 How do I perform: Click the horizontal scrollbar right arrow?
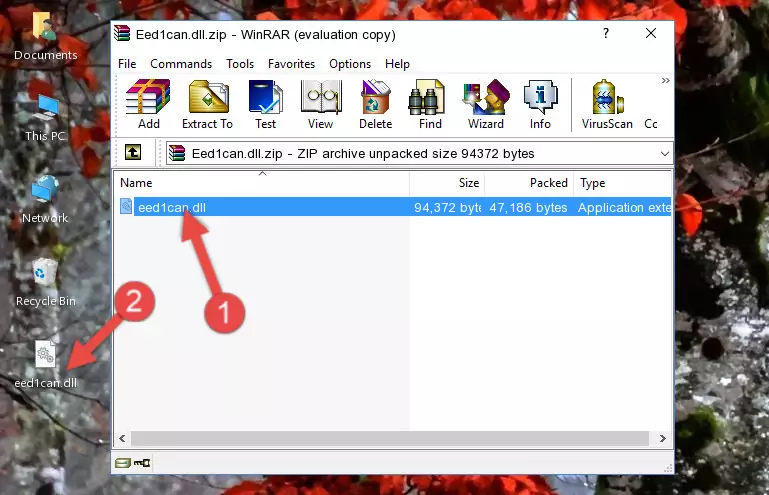[x=663, y=439]
